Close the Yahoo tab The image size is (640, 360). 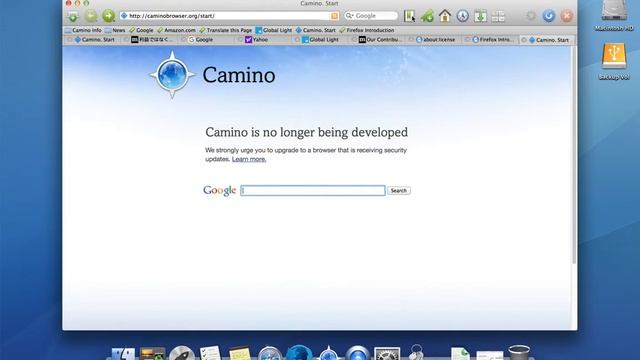tap(240, 40)
